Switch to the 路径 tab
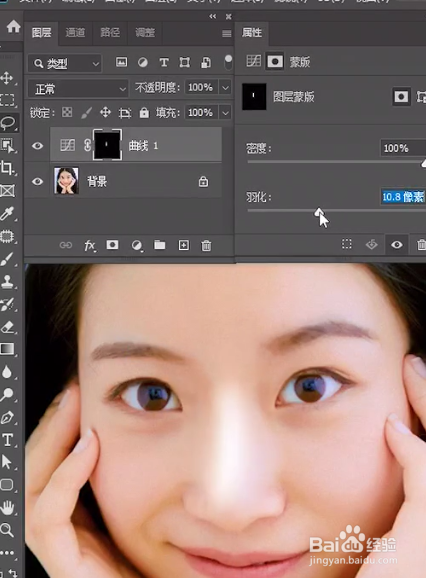The image size is (426, 578). click(x=110, y=32)
